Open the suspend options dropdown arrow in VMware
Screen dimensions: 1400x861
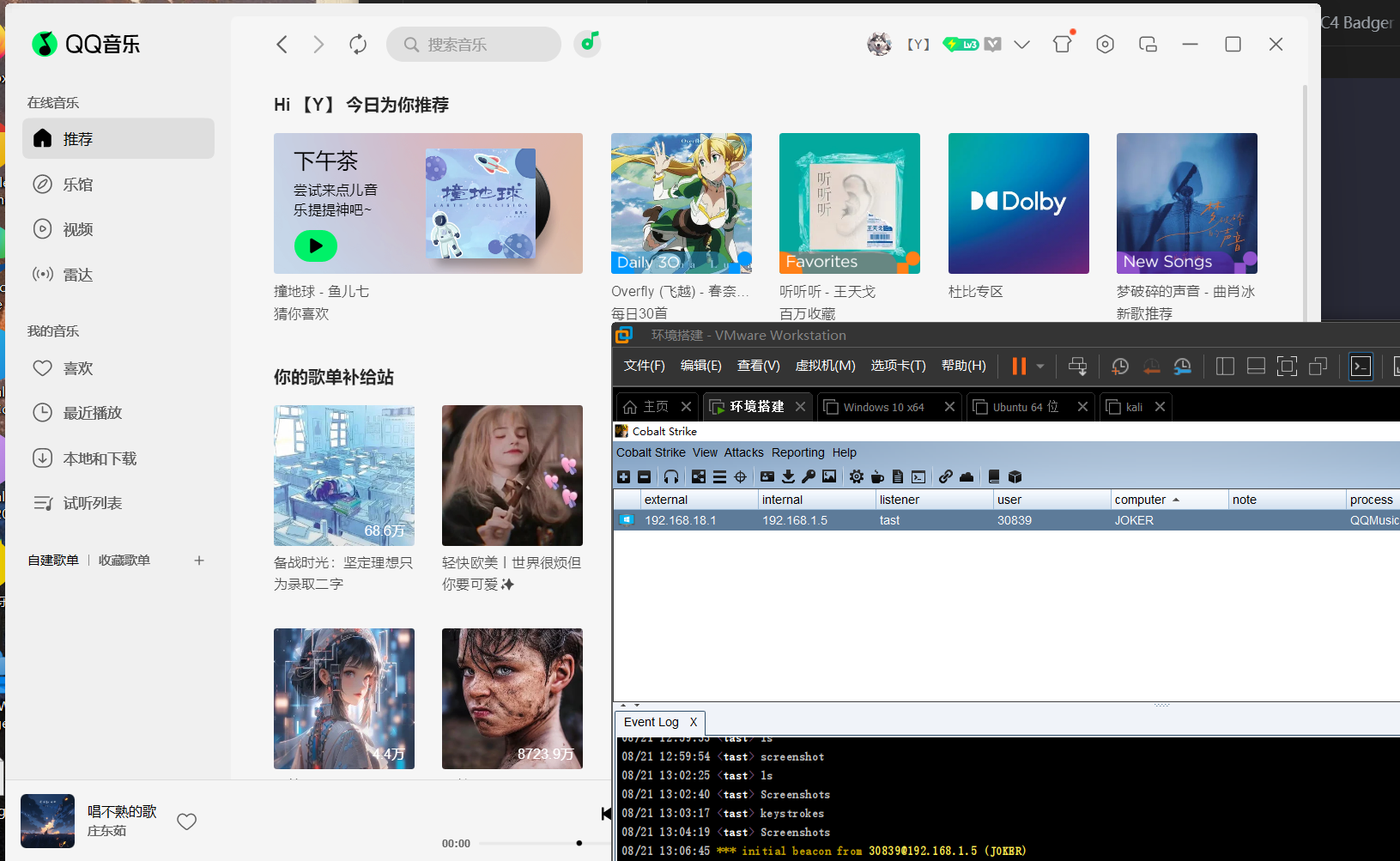click(1039, 366)
